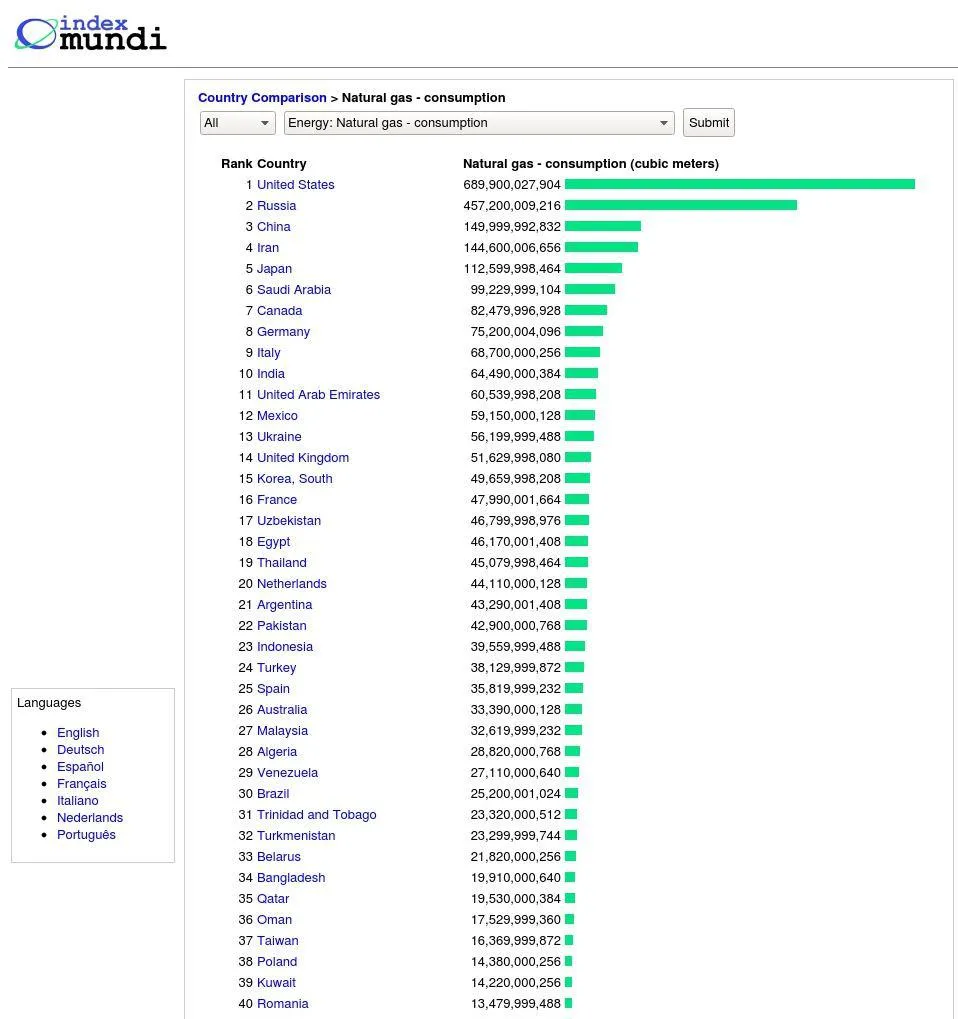
Task: Open the China country link
Action: (x=274, y=227)
